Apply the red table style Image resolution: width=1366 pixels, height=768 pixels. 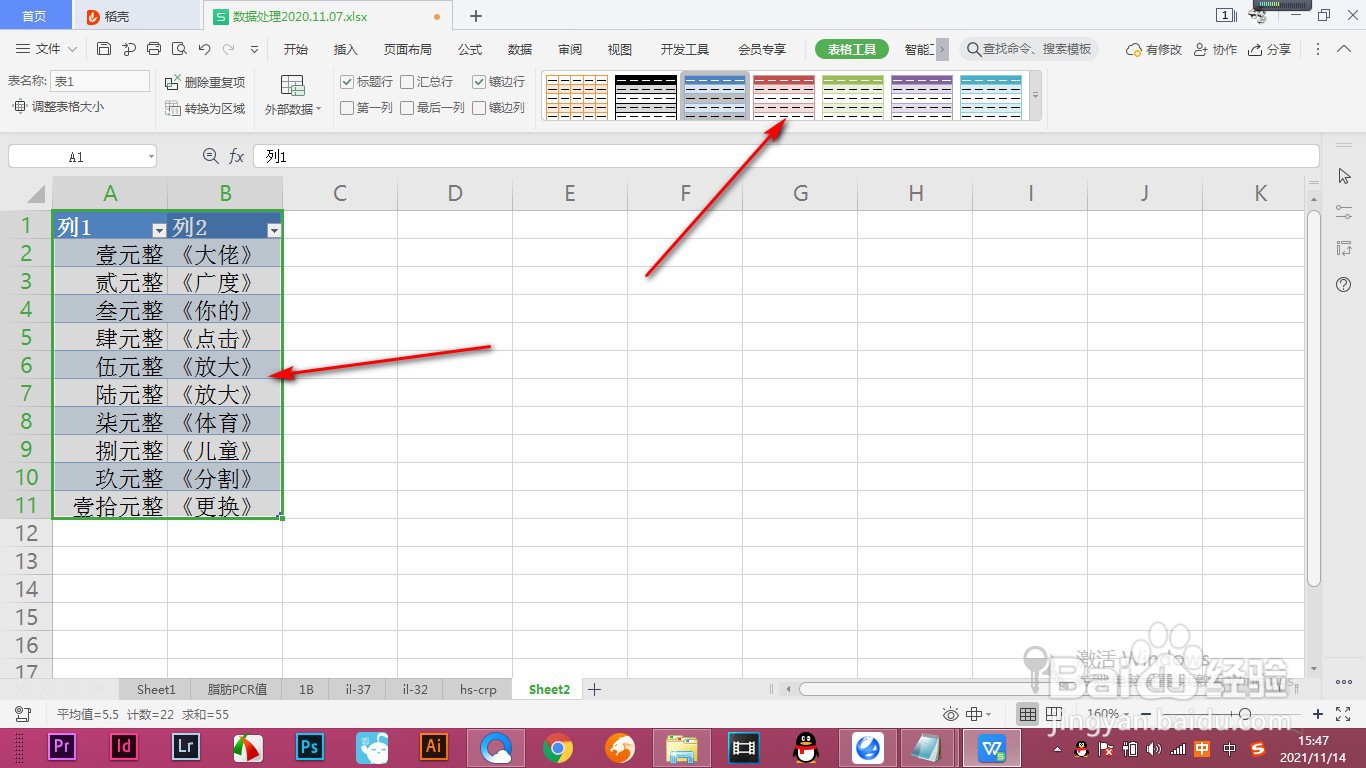tap(784, 96)
